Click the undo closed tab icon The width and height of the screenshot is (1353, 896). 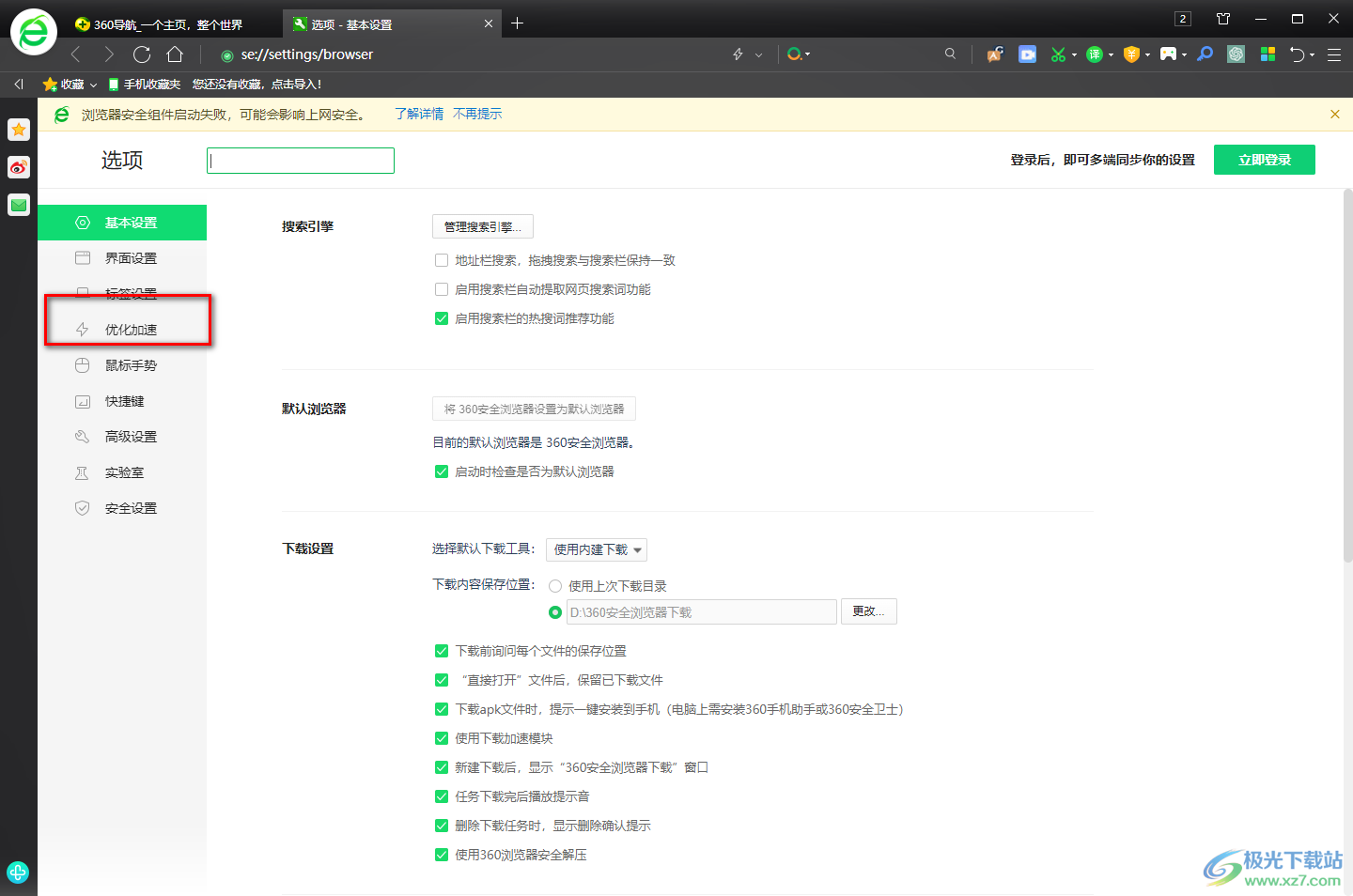pos(1298,54)
